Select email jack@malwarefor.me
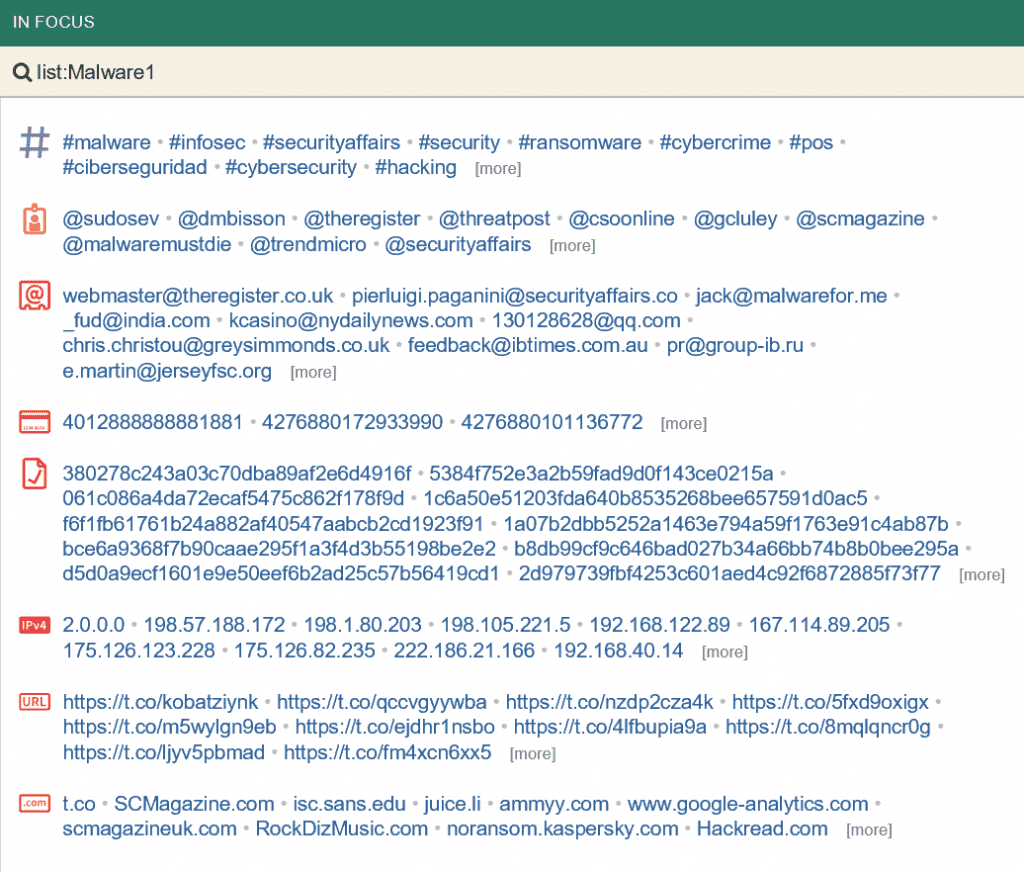 pyautogui.click(x=792, y=295)
